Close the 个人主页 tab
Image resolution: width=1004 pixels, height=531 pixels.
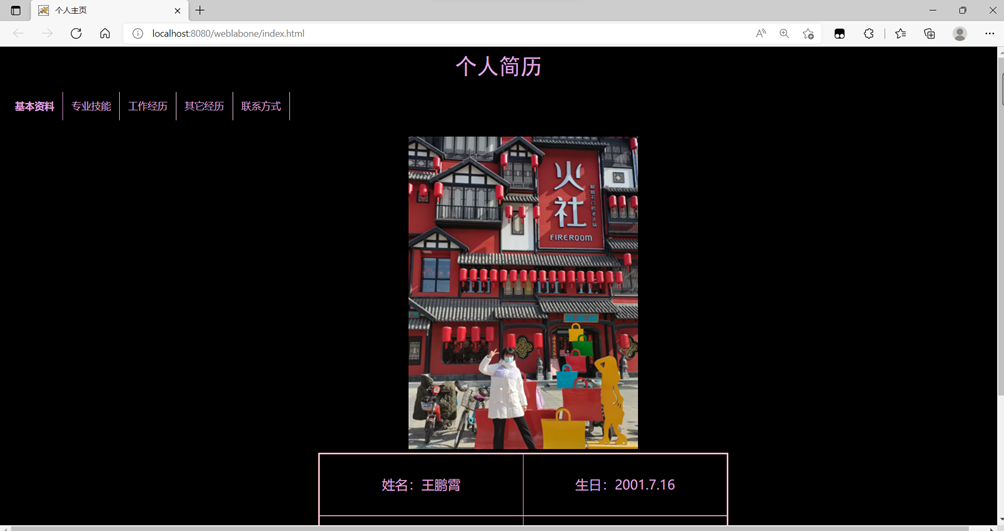[x=177, y=10]
